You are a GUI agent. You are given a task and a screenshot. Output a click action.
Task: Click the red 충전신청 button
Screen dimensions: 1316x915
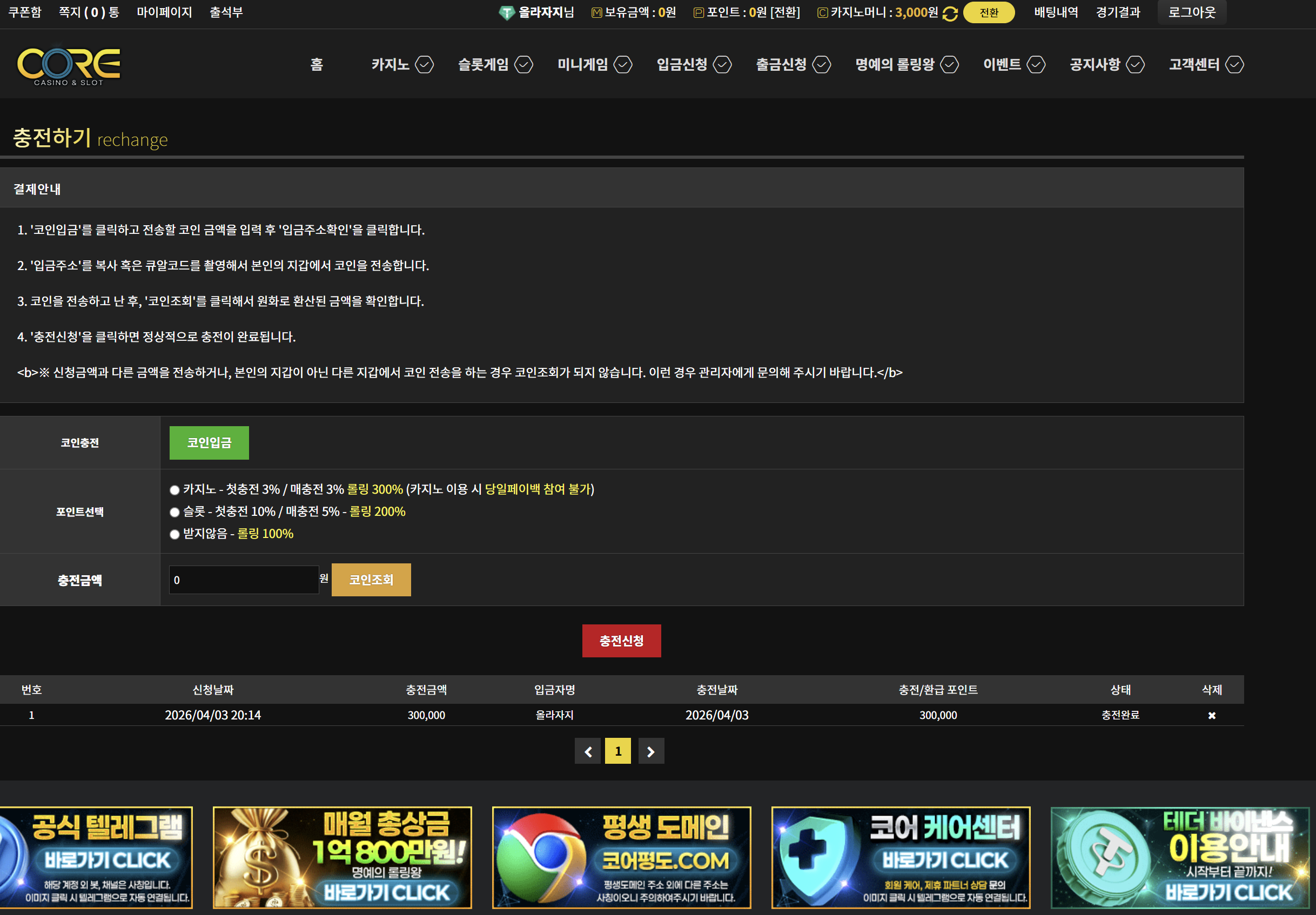tap(621, 641)
